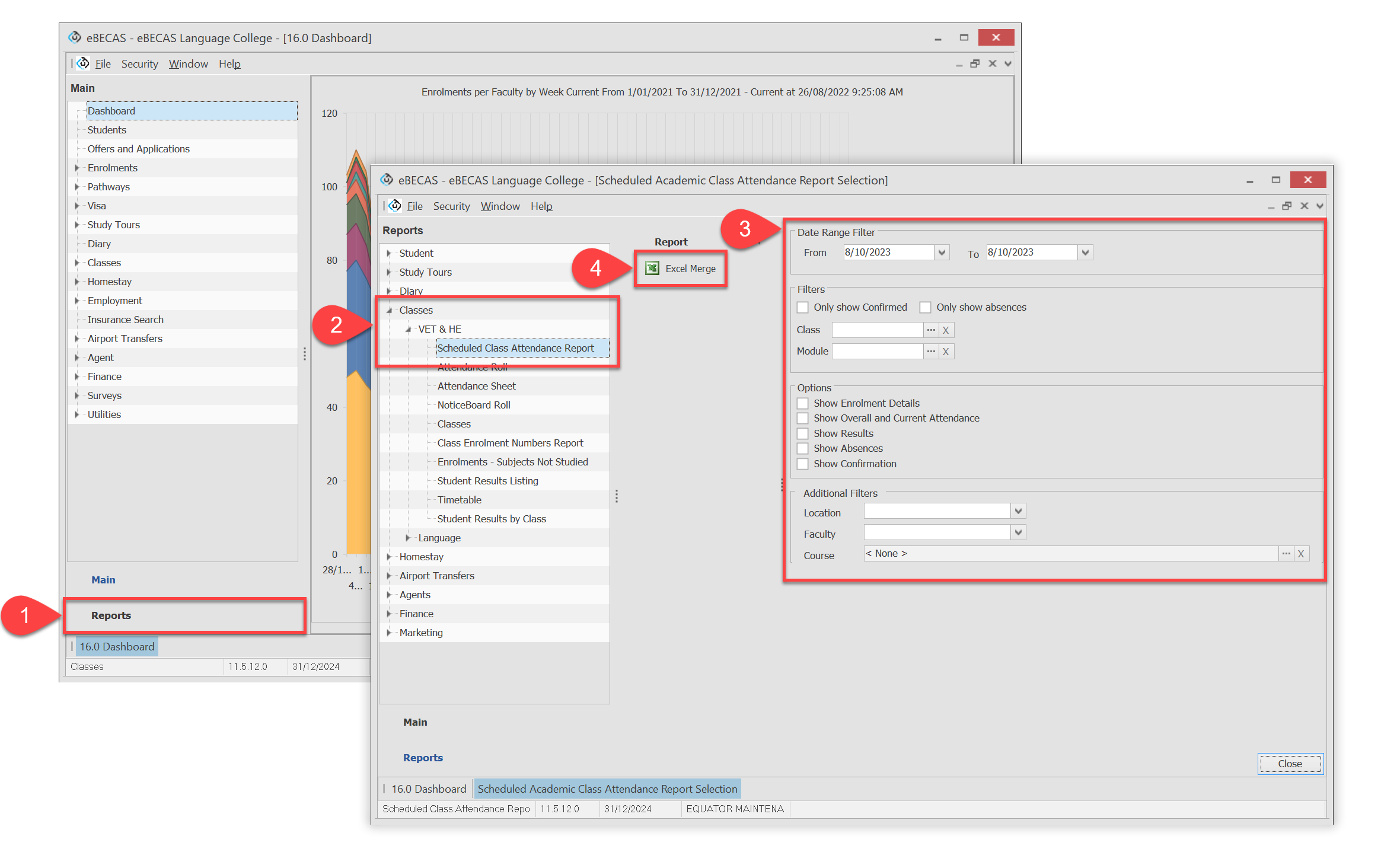
Task: Click the Course field browse ellipsis button
Action: [x=1286, y=553]
